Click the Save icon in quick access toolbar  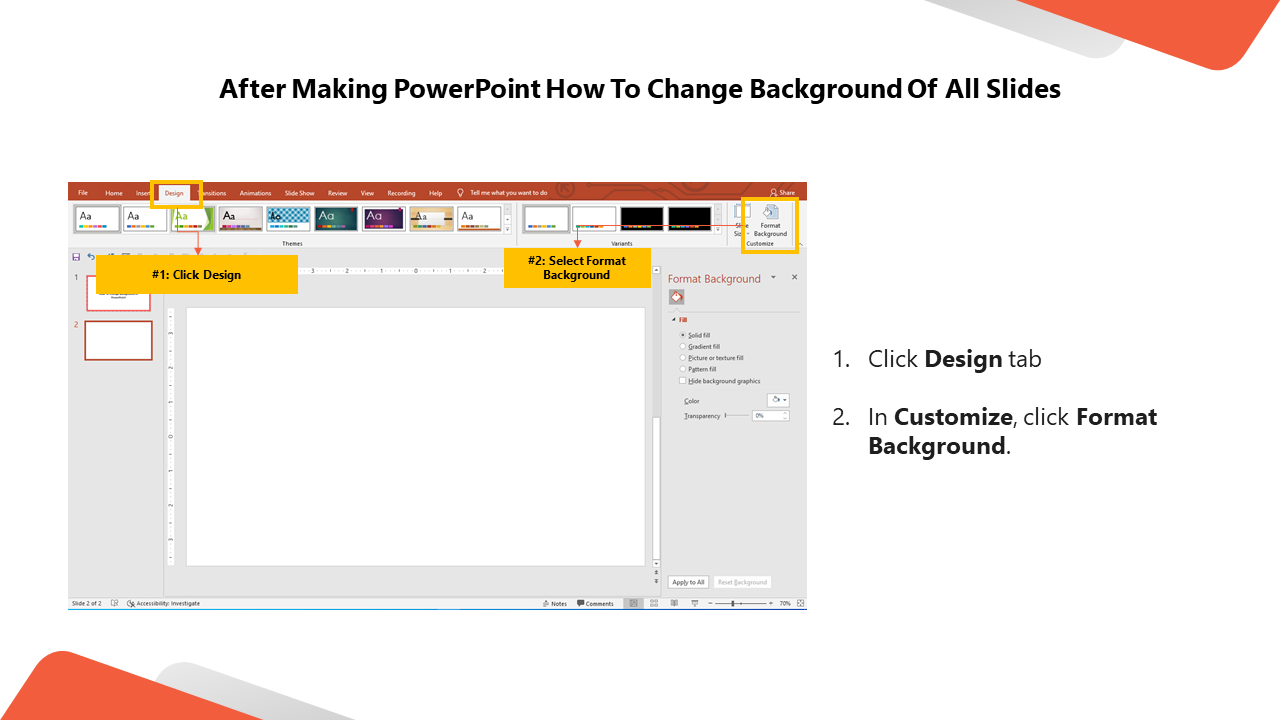click(x=76, y=257)
